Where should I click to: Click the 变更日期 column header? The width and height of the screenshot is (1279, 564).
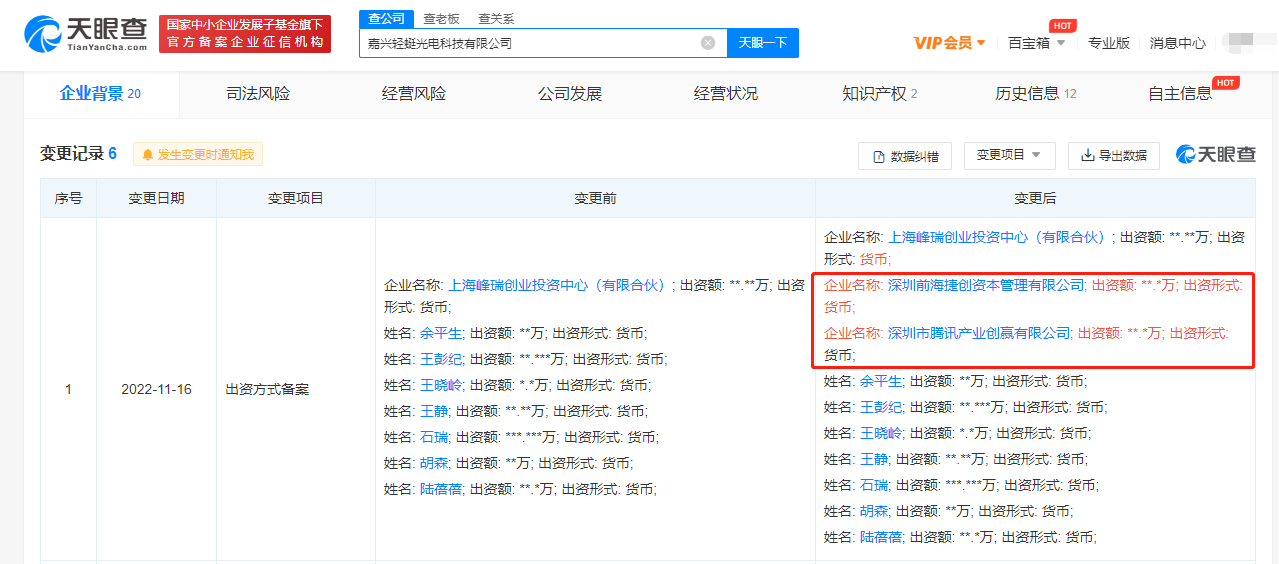[x=156, y=199]
